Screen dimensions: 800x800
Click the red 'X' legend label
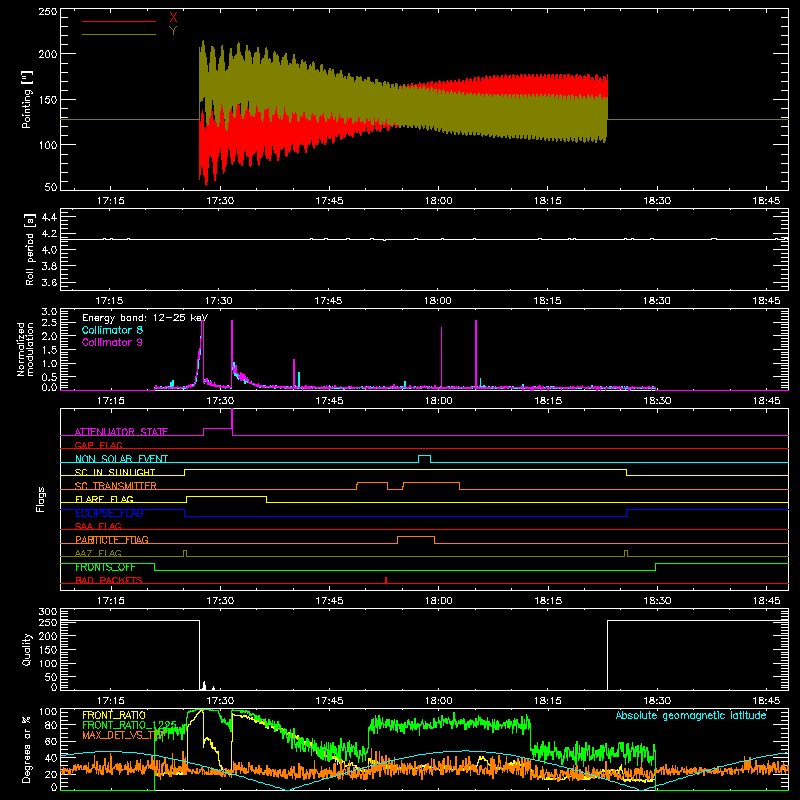(173, 17)
